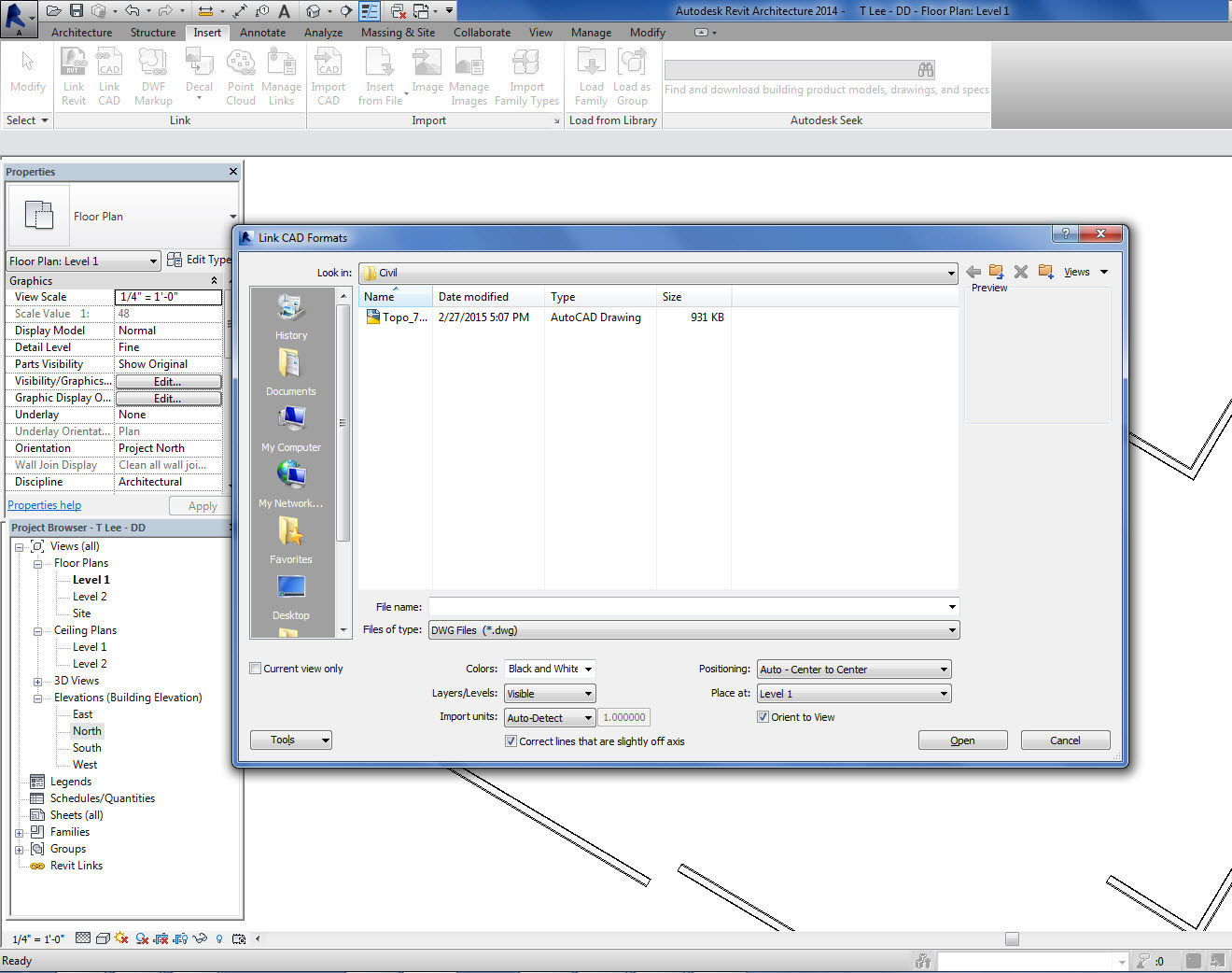Open the Default 3D View house icon
Image resolution: width=1232 pixels, height=973 pixels.
click(314, 11)
